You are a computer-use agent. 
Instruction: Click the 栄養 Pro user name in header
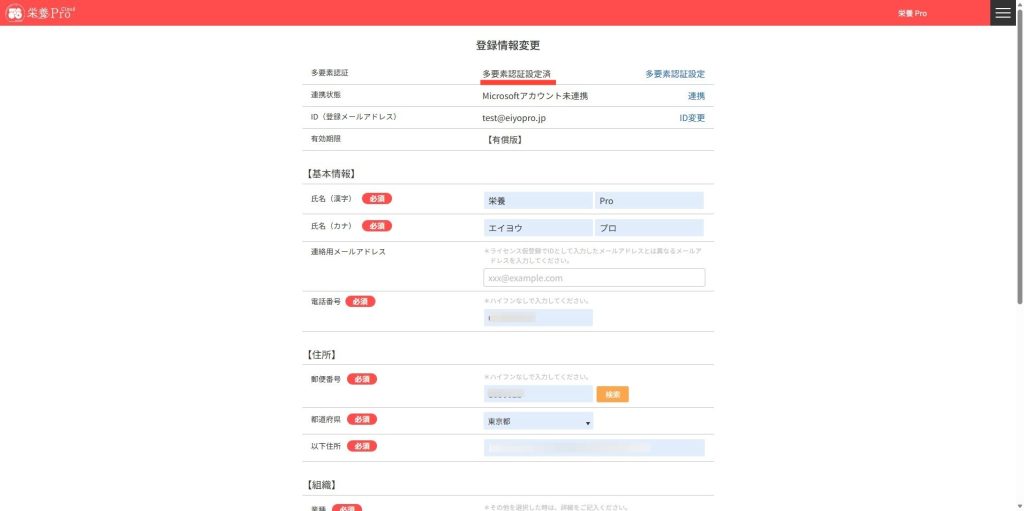click(x=912, y=14)
